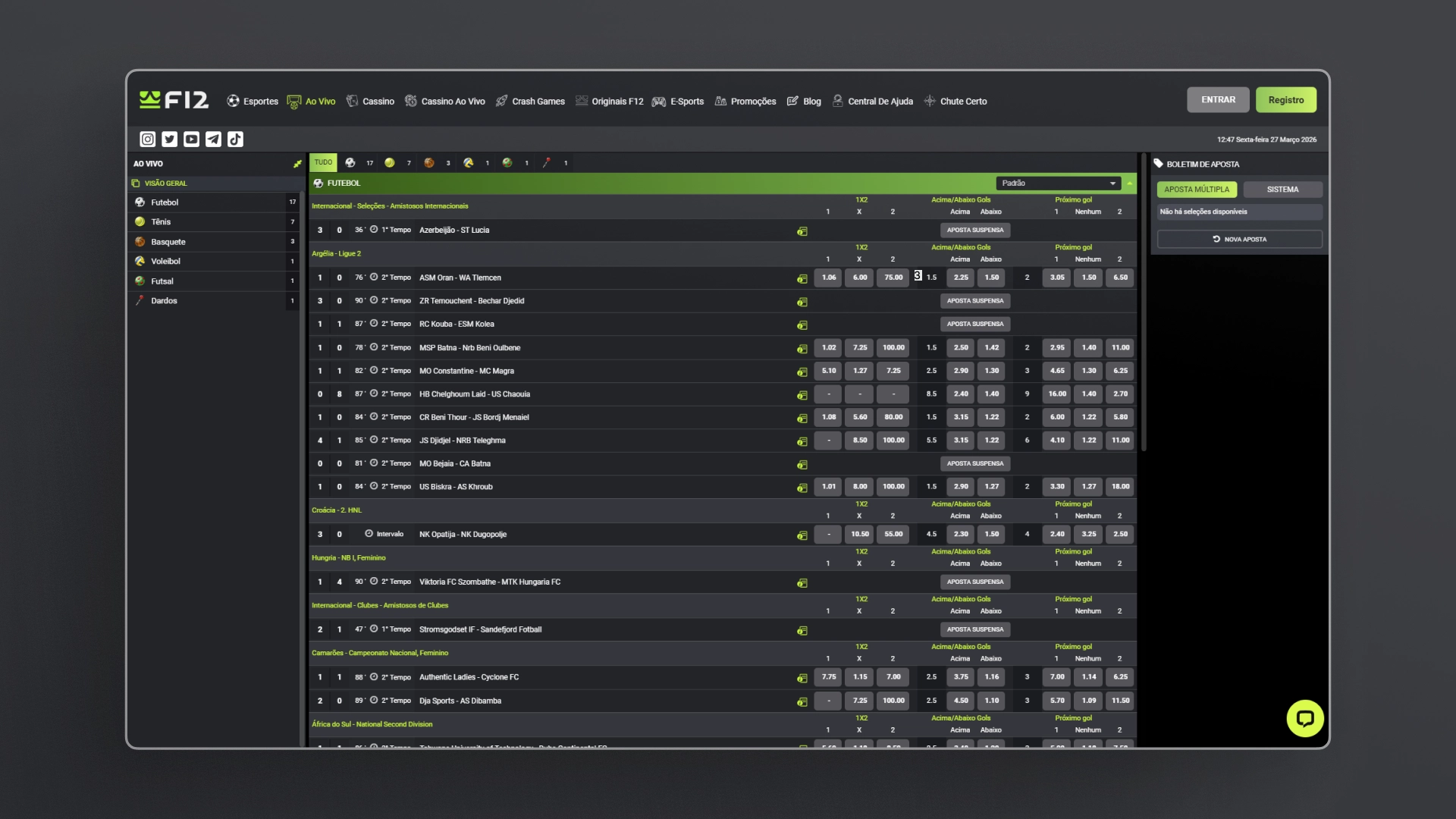Screen dimensions: 1456x819
Task: Open Central De Ajuda
Action: coord(873,101)
